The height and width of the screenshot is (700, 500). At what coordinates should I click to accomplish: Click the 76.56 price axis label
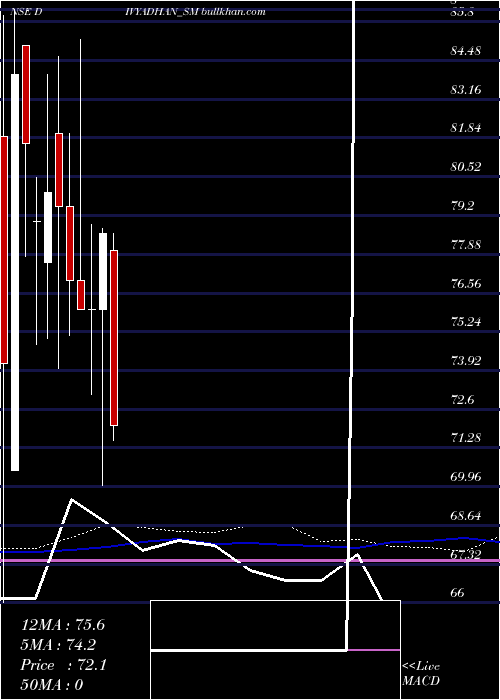click(465, 283)
